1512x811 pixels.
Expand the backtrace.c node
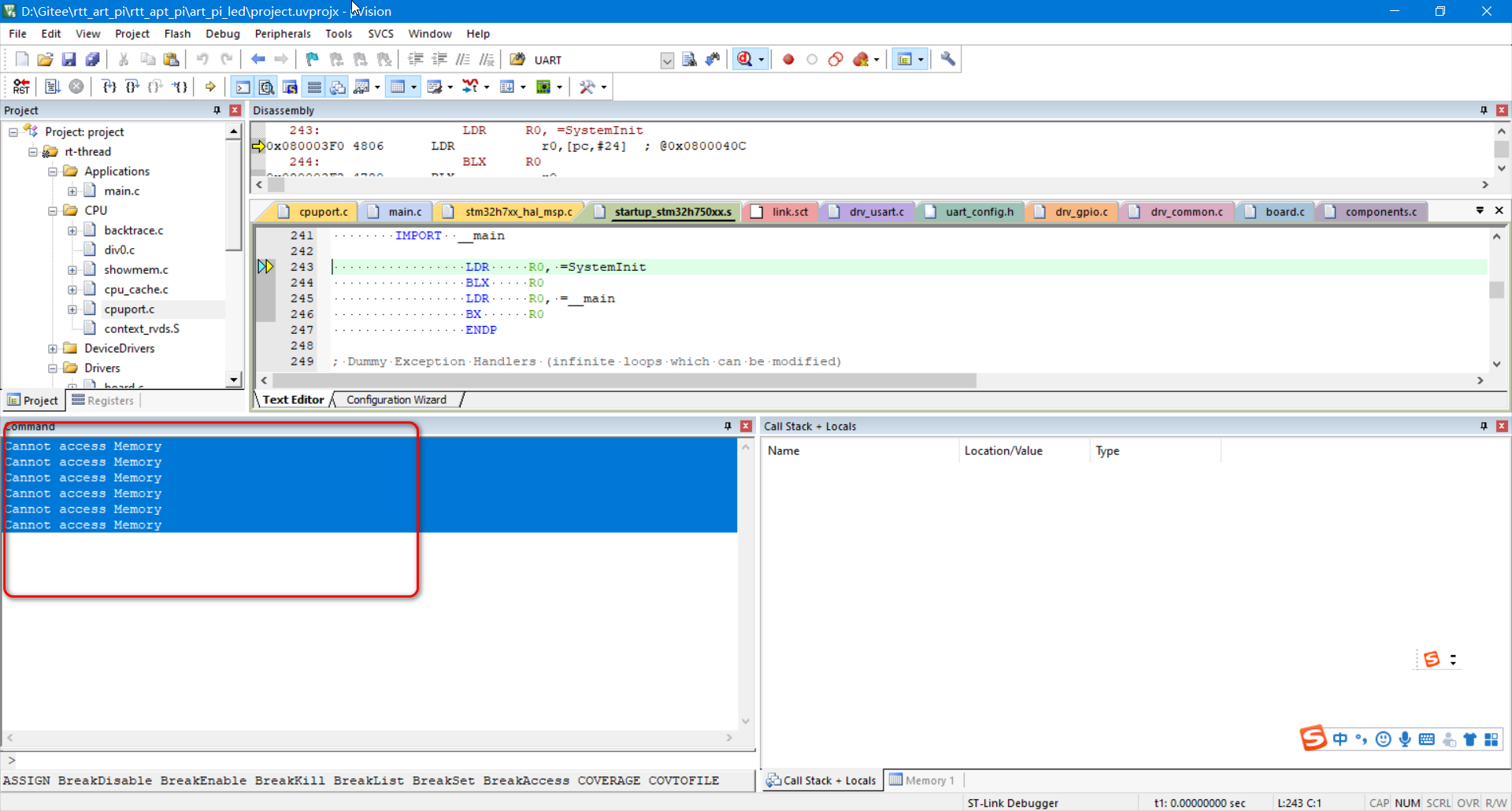tap(72, 231)
